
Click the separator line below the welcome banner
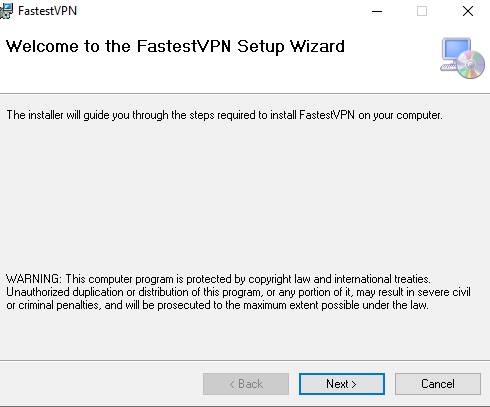point(245,94)
